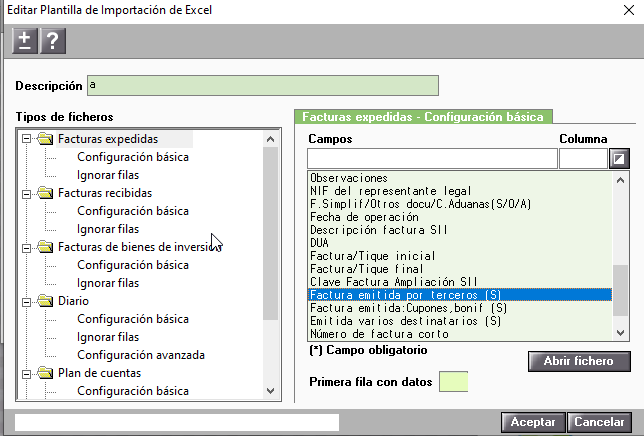The width and height of the screenshot is (644, 436).
Task: Click the Primera fila con datos field
Action: (453, 382)
